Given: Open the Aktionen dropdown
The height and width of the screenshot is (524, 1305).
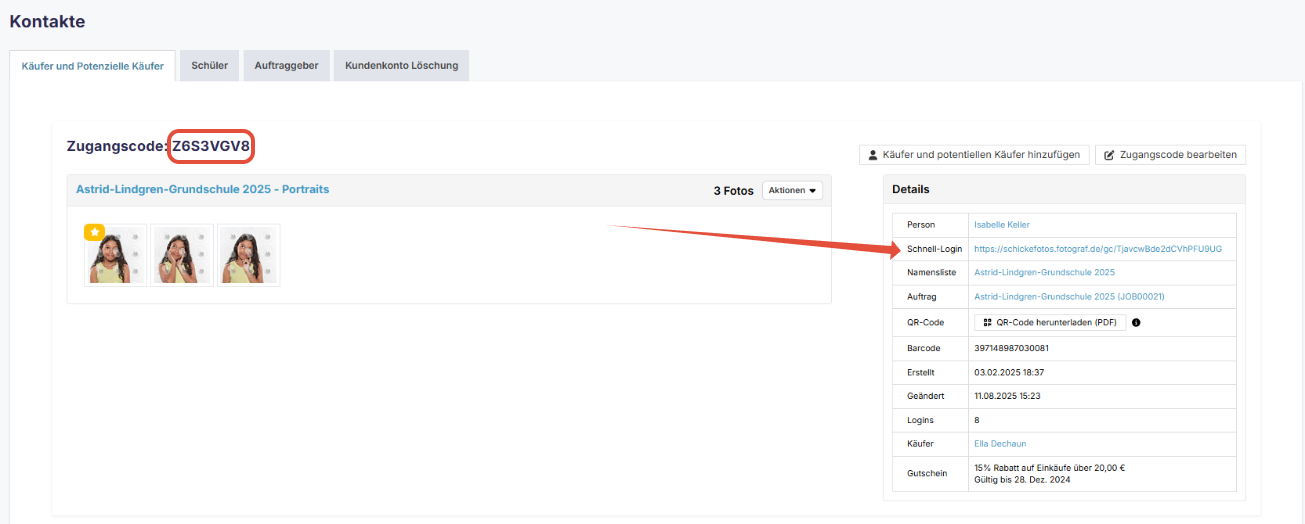Looking at the screenshot, I should (792, 190).
